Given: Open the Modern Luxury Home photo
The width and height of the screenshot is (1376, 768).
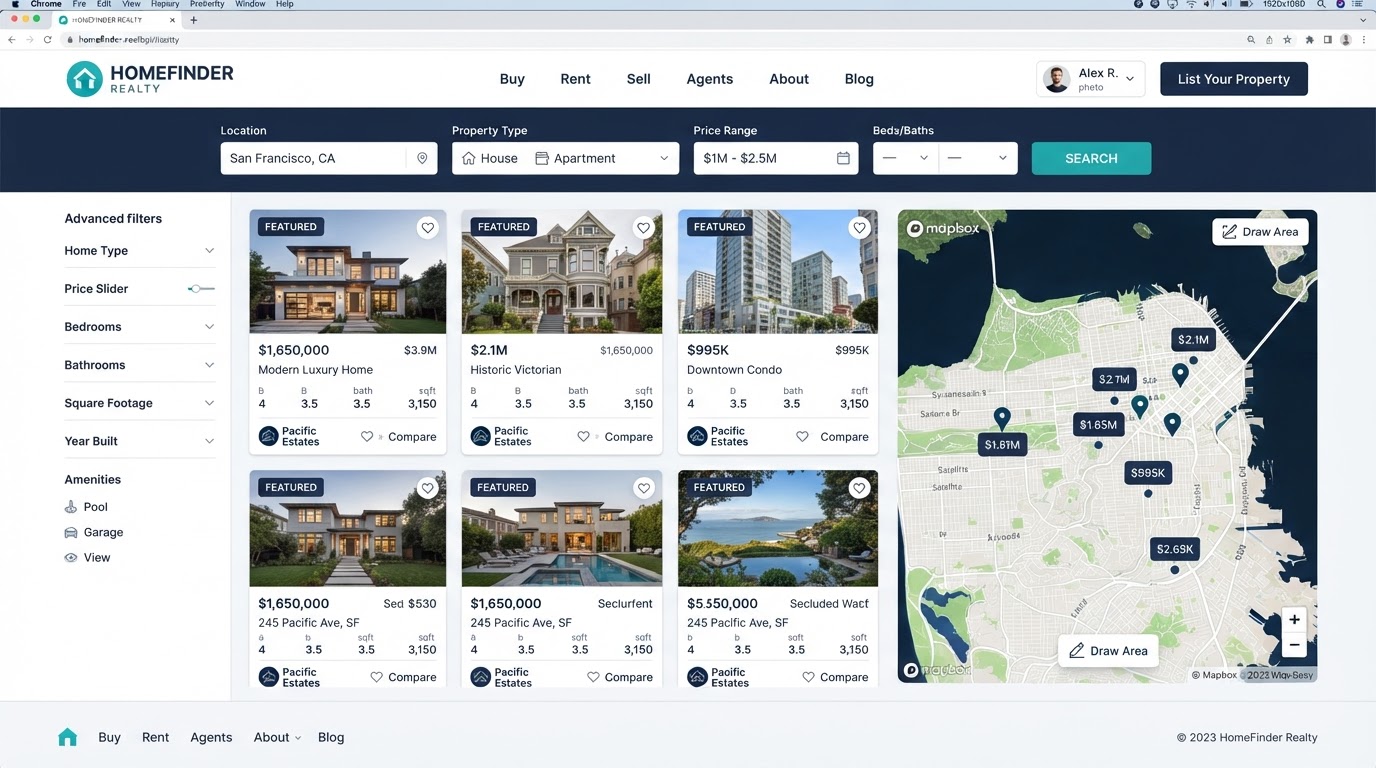Looking at the screenshot, I should pos(348,272).
